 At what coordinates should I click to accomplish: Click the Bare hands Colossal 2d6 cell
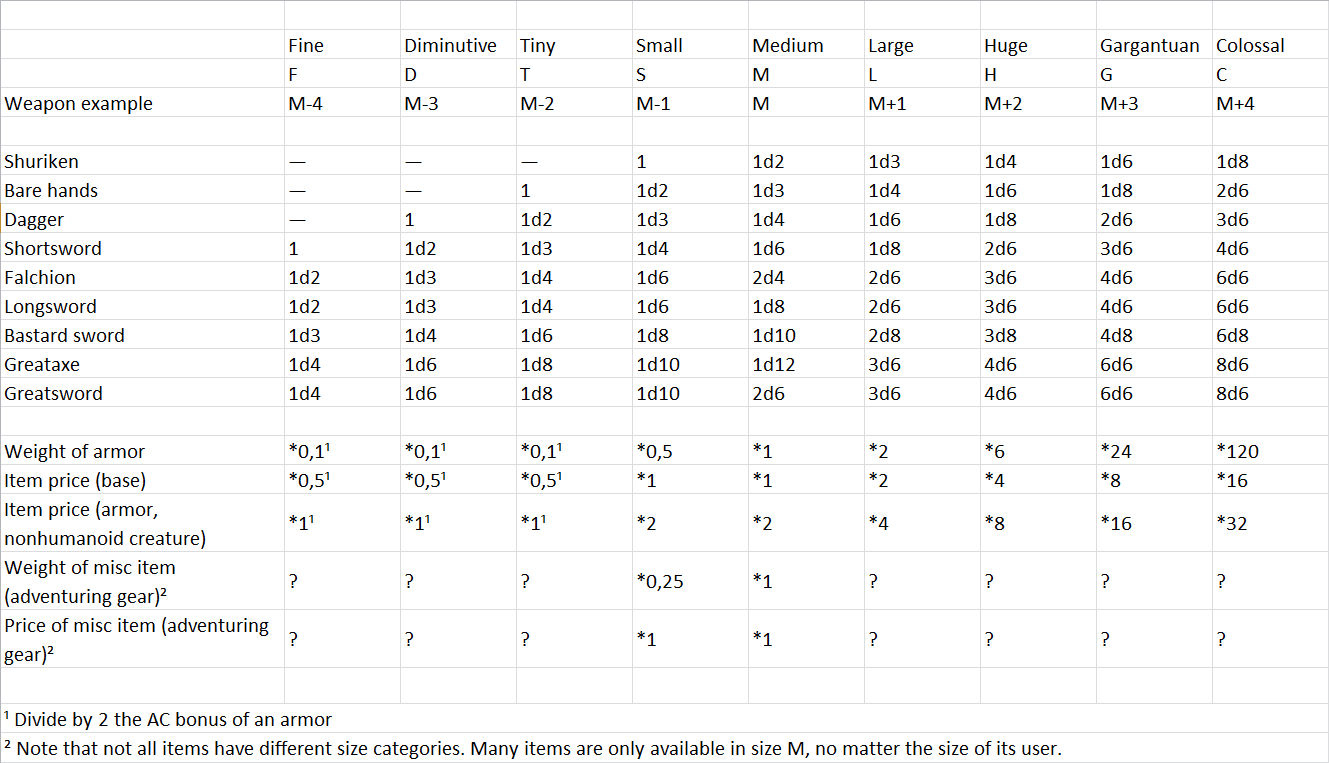[1232, 190]
